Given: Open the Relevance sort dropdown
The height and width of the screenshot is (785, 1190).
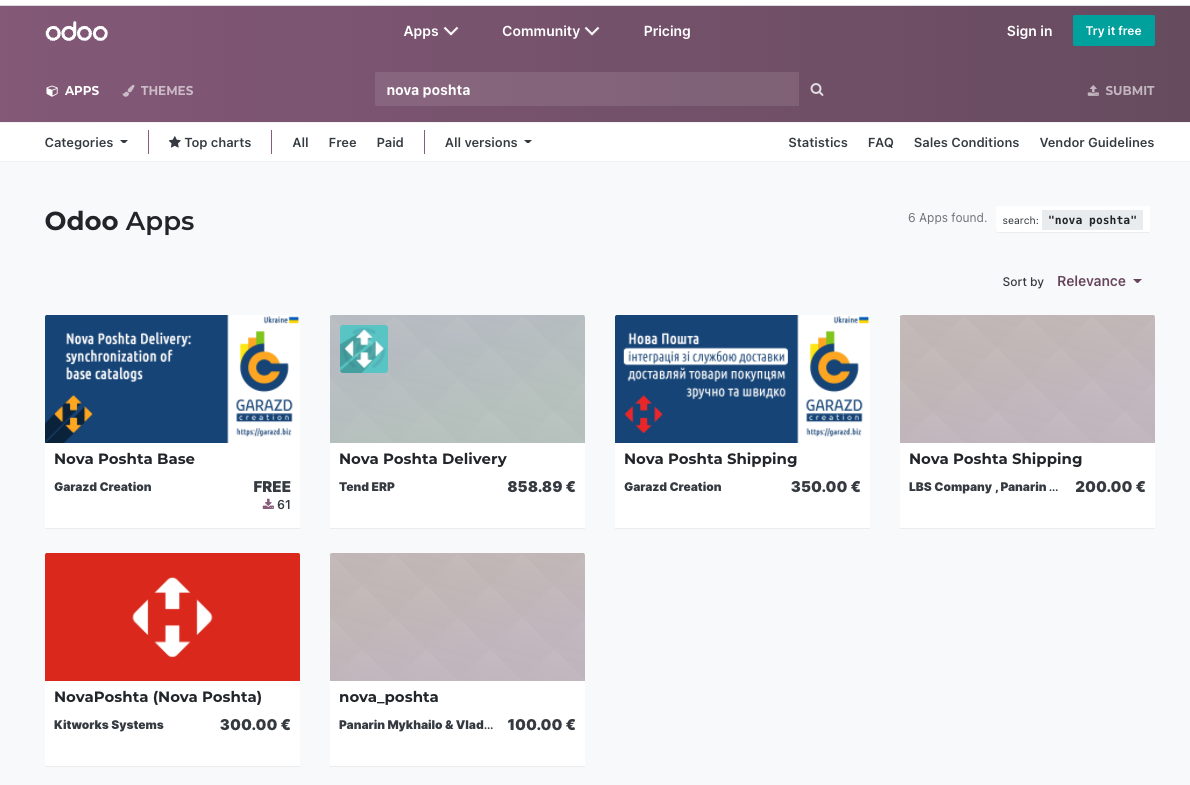Looking at the screenshot, I should coord(1099,281).
